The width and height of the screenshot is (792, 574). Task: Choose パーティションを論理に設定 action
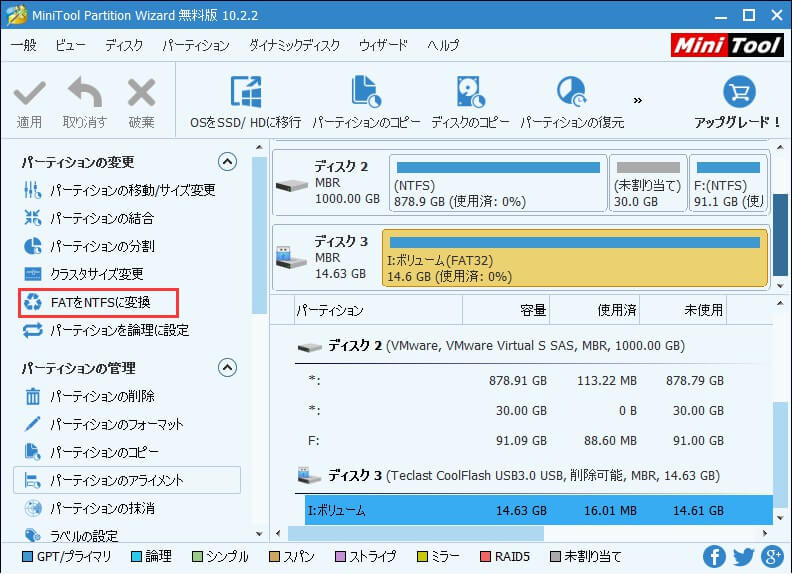pos(107,330)
